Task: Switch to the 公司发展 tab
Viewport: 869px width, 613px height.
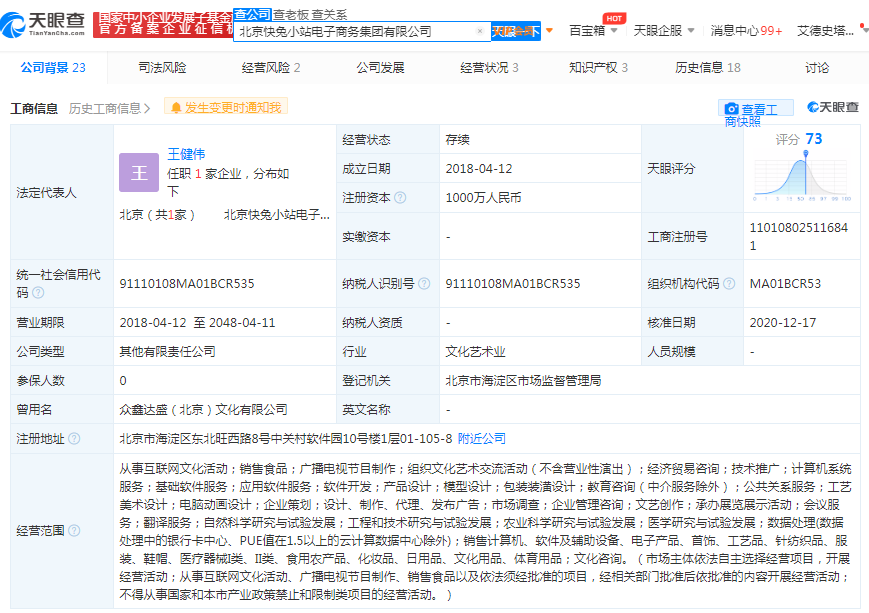Action: coord(381,68)
